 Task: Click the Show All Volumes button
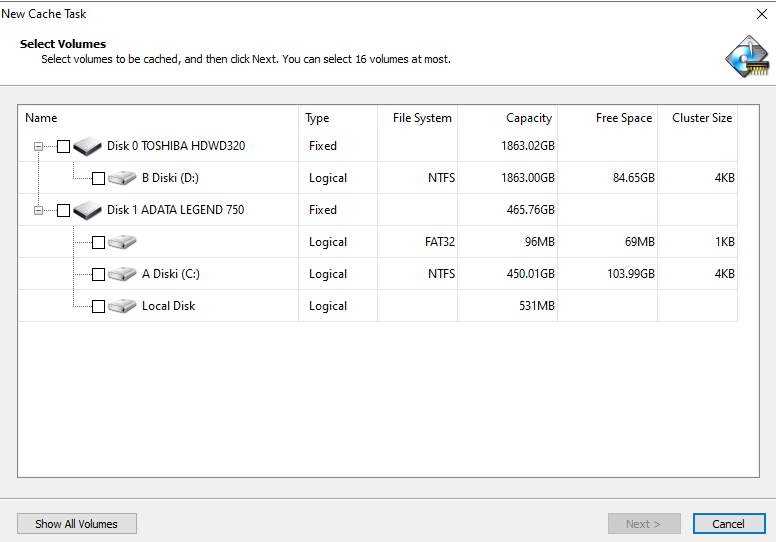[x=77, y=524]
